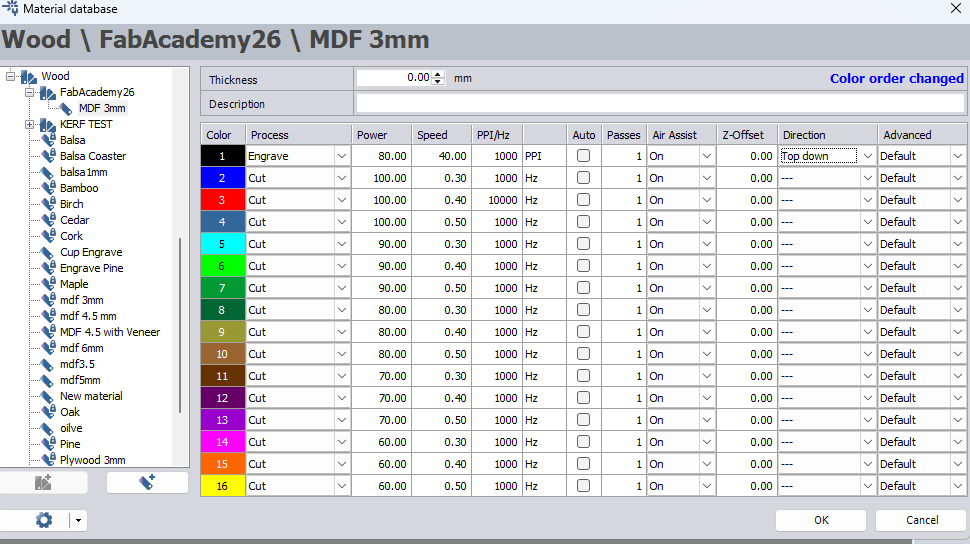Click the Maple material icon
Viewport: 970px width, 544px height.
point(48,284)
